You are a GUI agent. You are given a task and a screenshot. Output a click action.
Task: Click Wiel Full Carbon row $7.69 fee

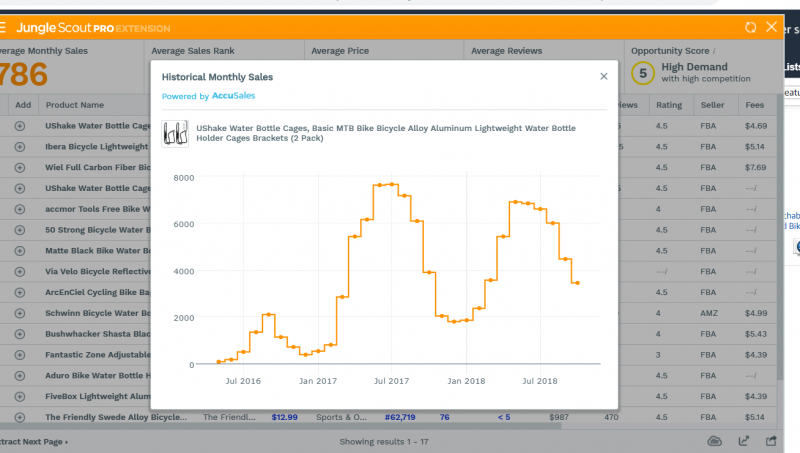click(755, 167)
